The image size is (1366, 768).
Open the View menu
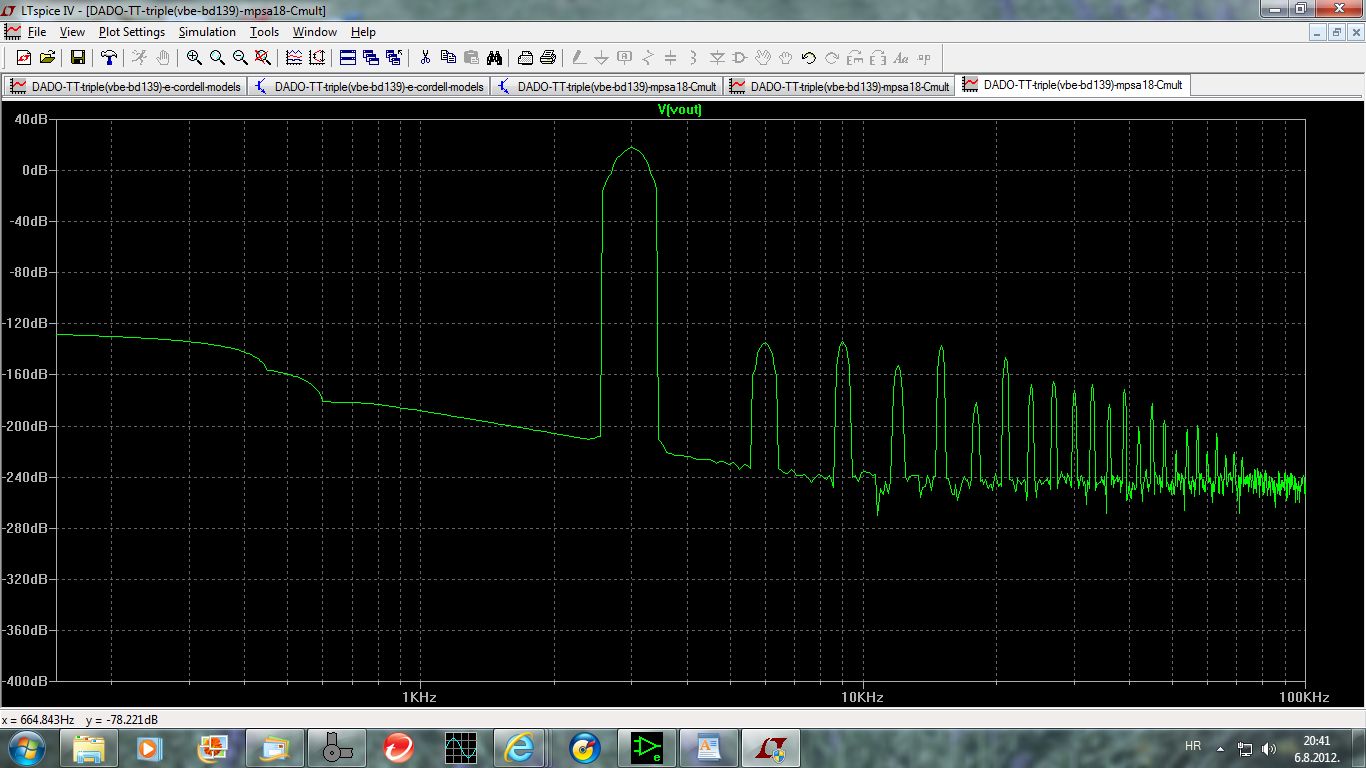pyautogui.click(x=72, y=32)
